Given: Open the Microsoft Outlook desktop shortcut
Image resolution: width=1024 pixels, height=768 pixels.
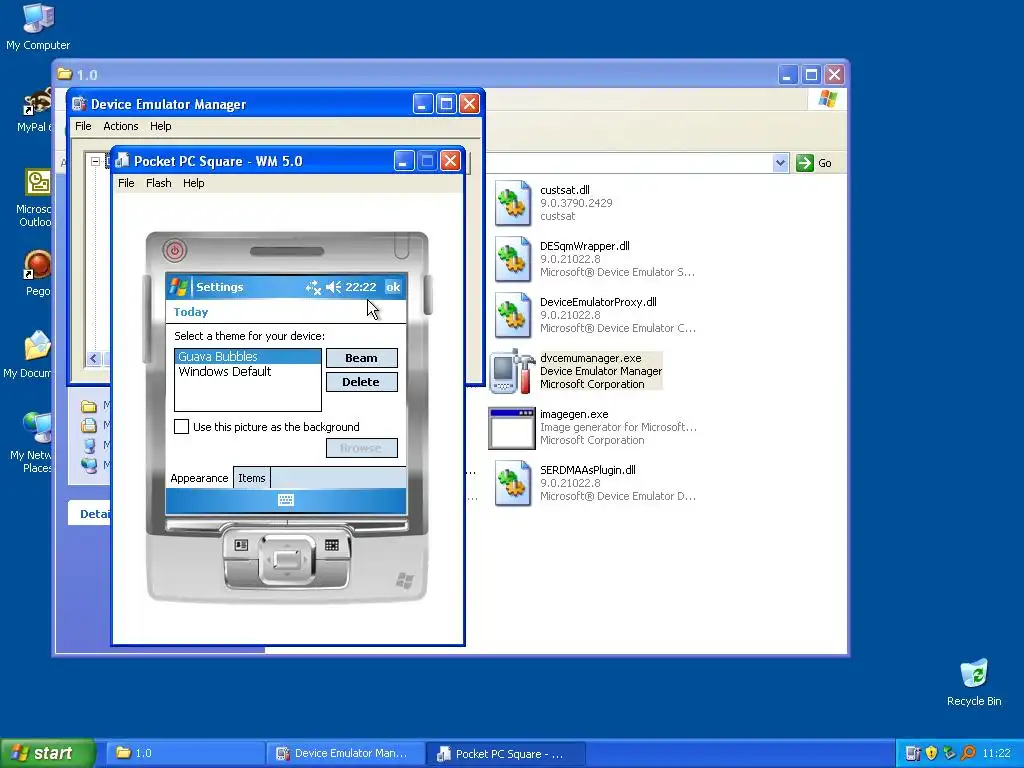Looking at the screenshot, I should click(x=35, y=197).
